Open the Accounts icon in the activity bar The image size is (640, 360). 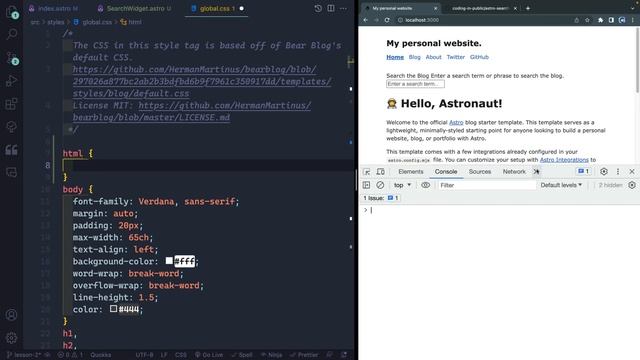[x=11, y=315]
